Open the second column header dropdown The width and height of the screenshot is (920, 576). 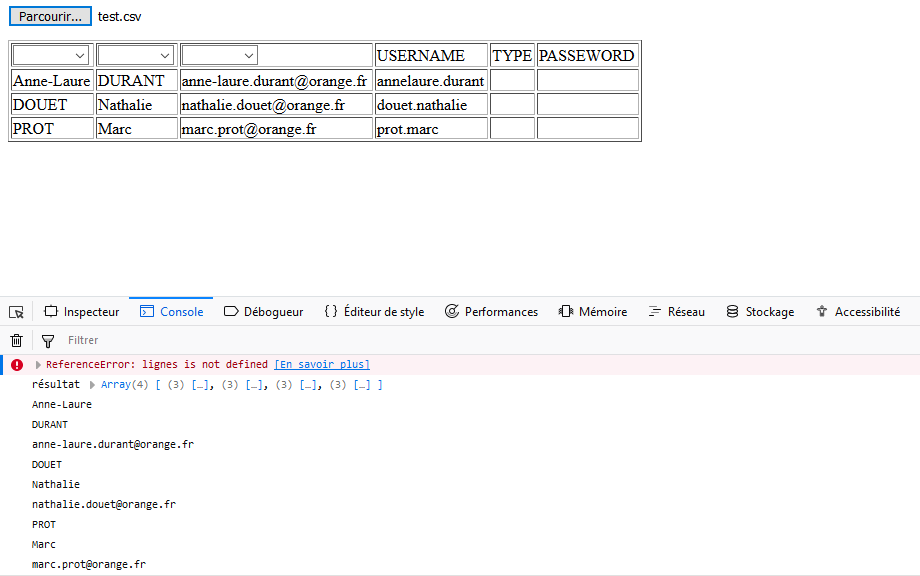(x=134, y=54)
